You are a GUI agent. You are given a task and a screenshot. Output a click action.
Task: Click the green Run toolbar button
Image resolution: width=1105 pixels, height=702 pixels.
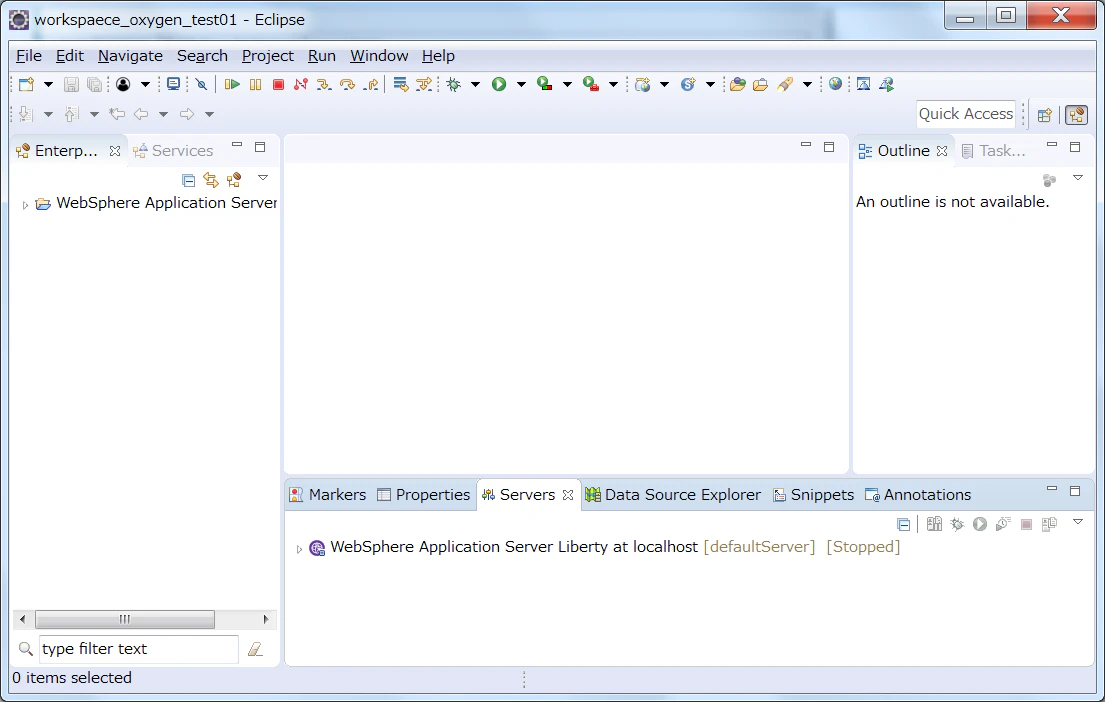coord(499,85)
